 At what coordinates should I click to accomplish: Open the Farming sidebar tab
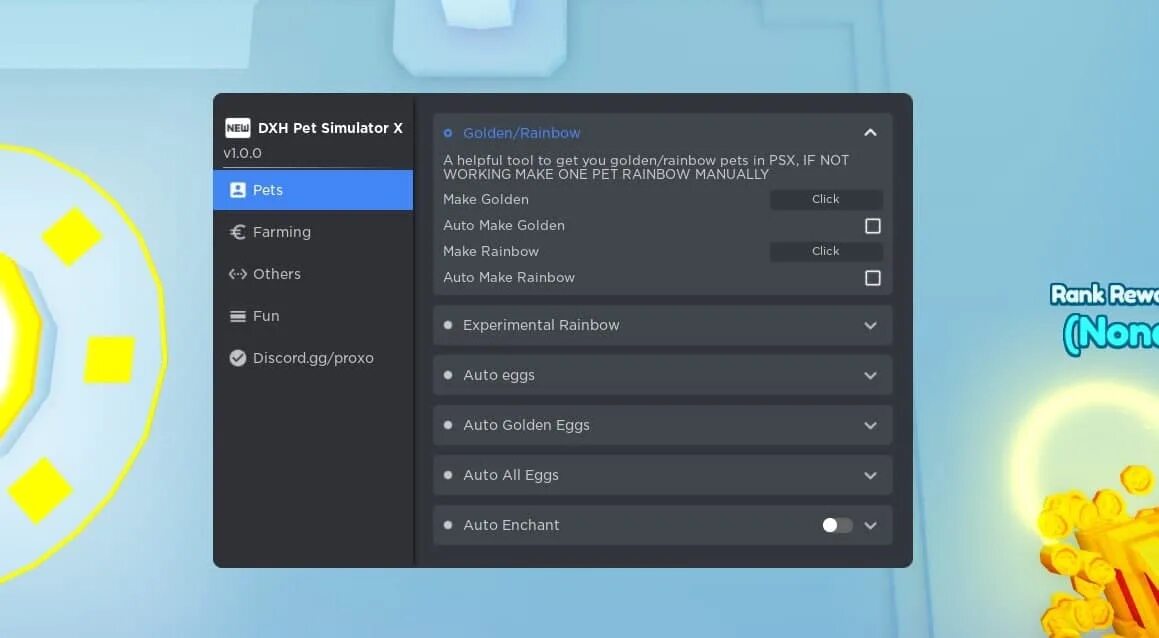tap(313, 232)
